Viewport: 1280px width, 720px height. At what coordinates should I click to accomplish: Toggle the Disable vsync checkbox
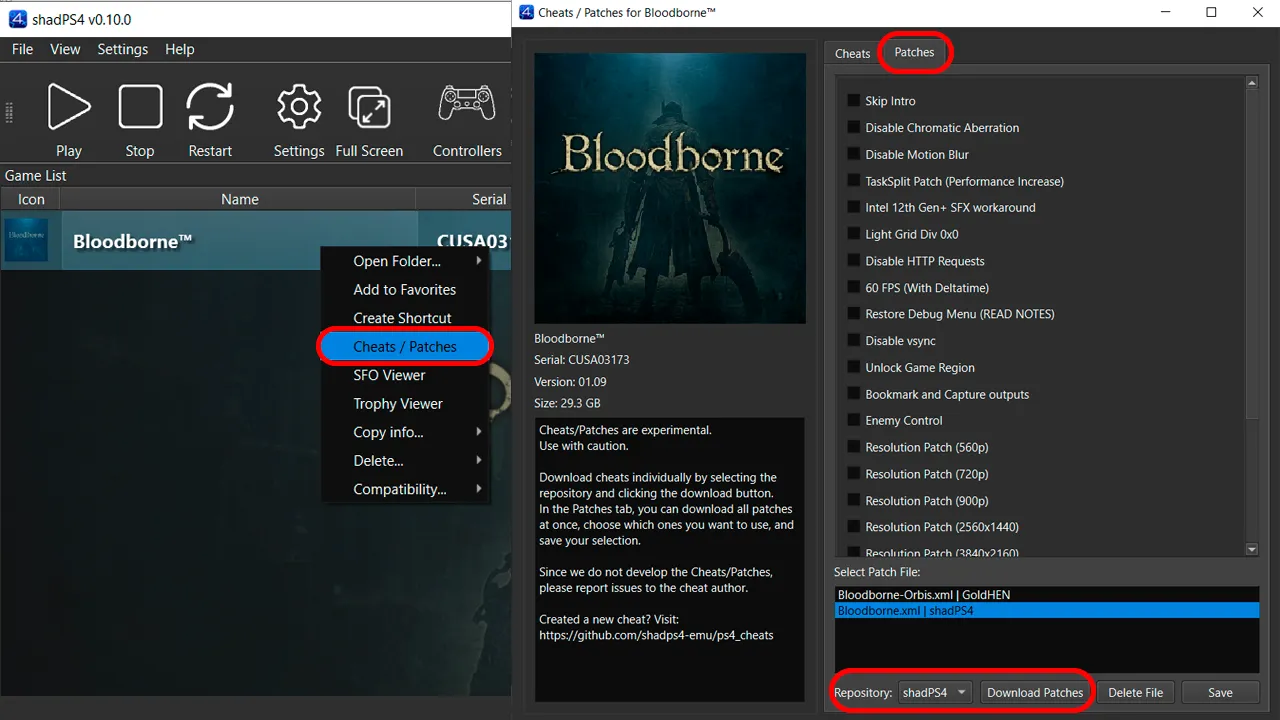coord(854,341)
